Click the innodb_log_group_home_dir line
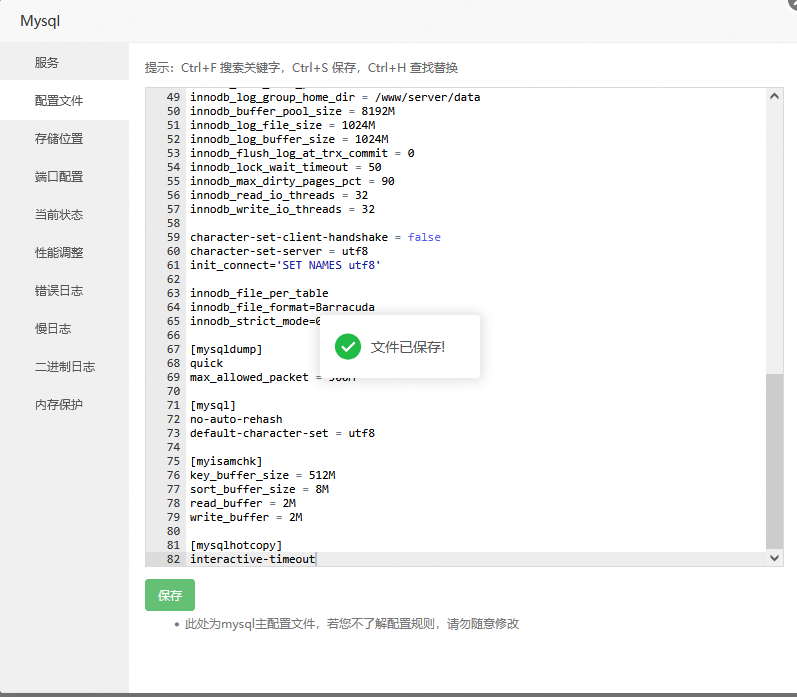The width and height of the screenshot is (797, 697). pyautogui.click(x=335, y=97)
